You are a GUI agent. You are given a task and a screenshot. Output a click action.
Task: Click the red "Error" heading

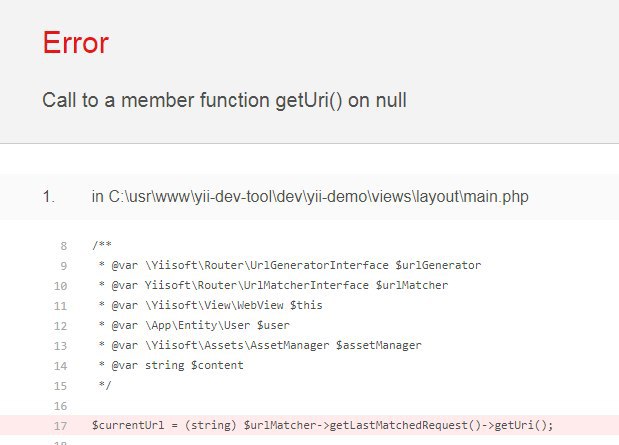coord(75,43)
